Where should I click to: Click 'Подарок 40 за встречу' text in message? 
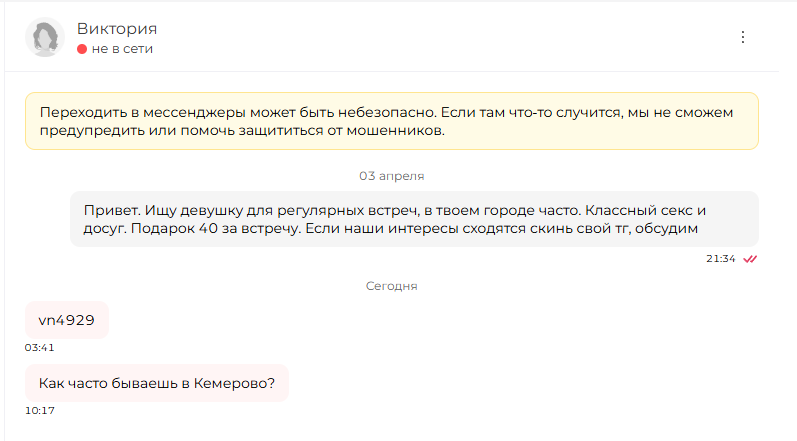[x=217, y=228]
